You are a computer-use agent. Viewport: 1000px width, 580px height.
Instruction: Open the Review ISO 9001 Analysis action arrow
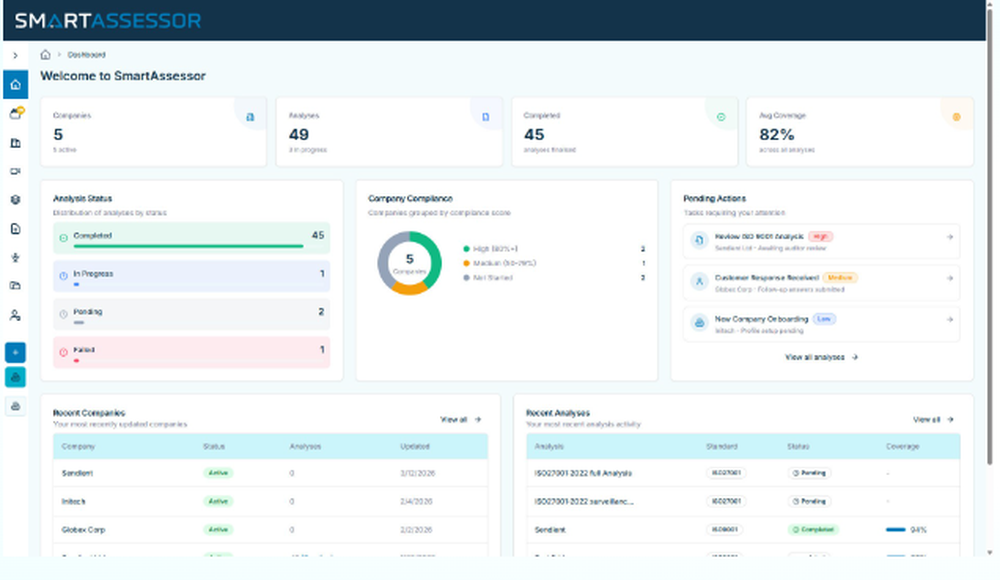coord(948,238)
